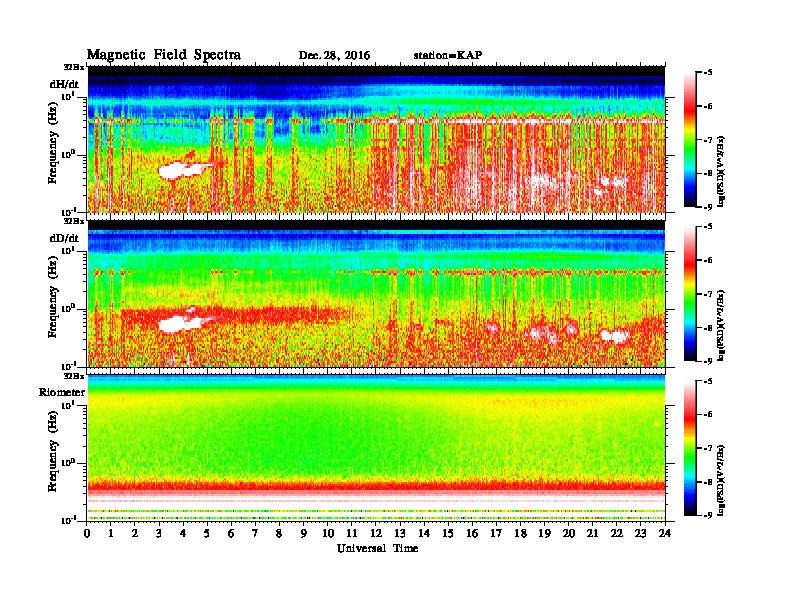The image size is (792, 612).
Task: Click hour "24" on the time axis
Action: 665,534
